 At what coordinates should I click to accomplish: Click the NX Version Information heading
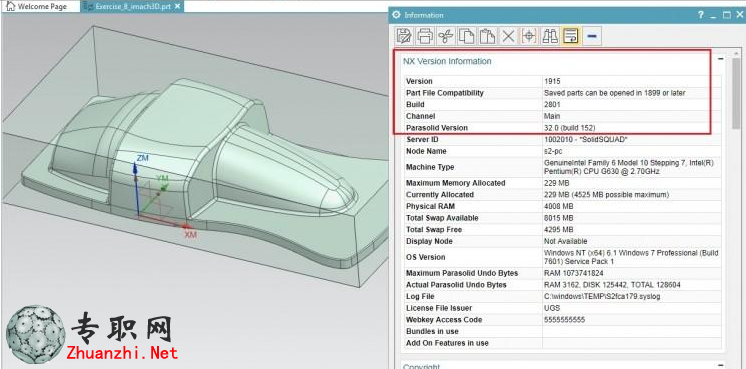(x=447, y=61)
